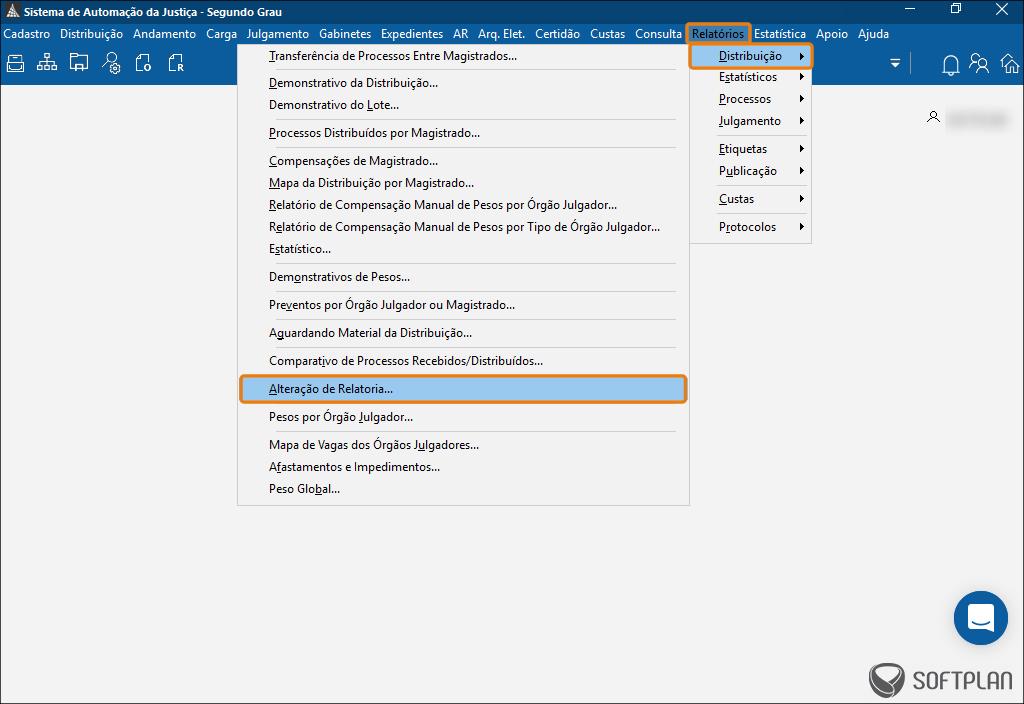The height and width of the screenshot is (704, 1024).
Task: Open the AR menu
Action: [460, 34]
